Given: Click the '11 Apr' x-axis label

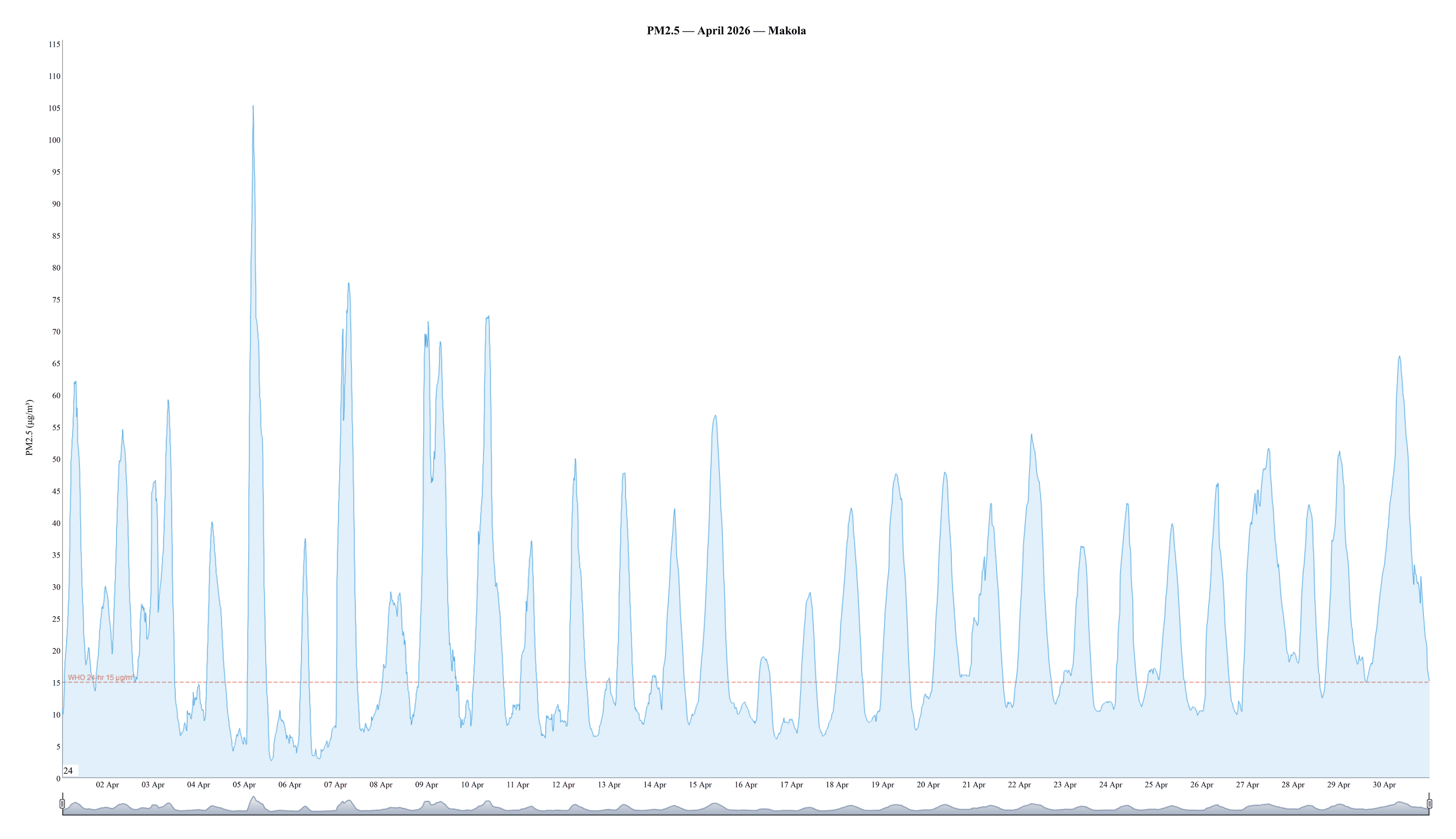Looking at the screenshot, I should 518,785.
